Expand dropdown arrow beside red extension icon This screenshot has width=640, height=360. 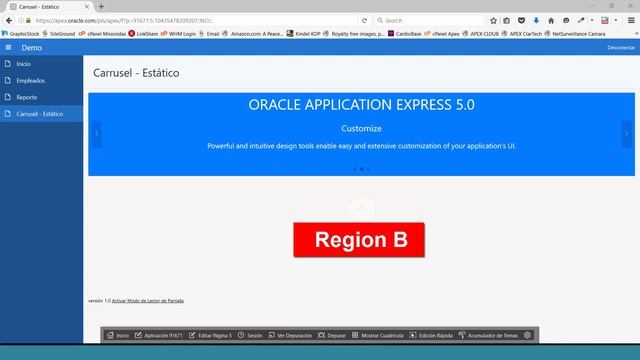[616, 20]
